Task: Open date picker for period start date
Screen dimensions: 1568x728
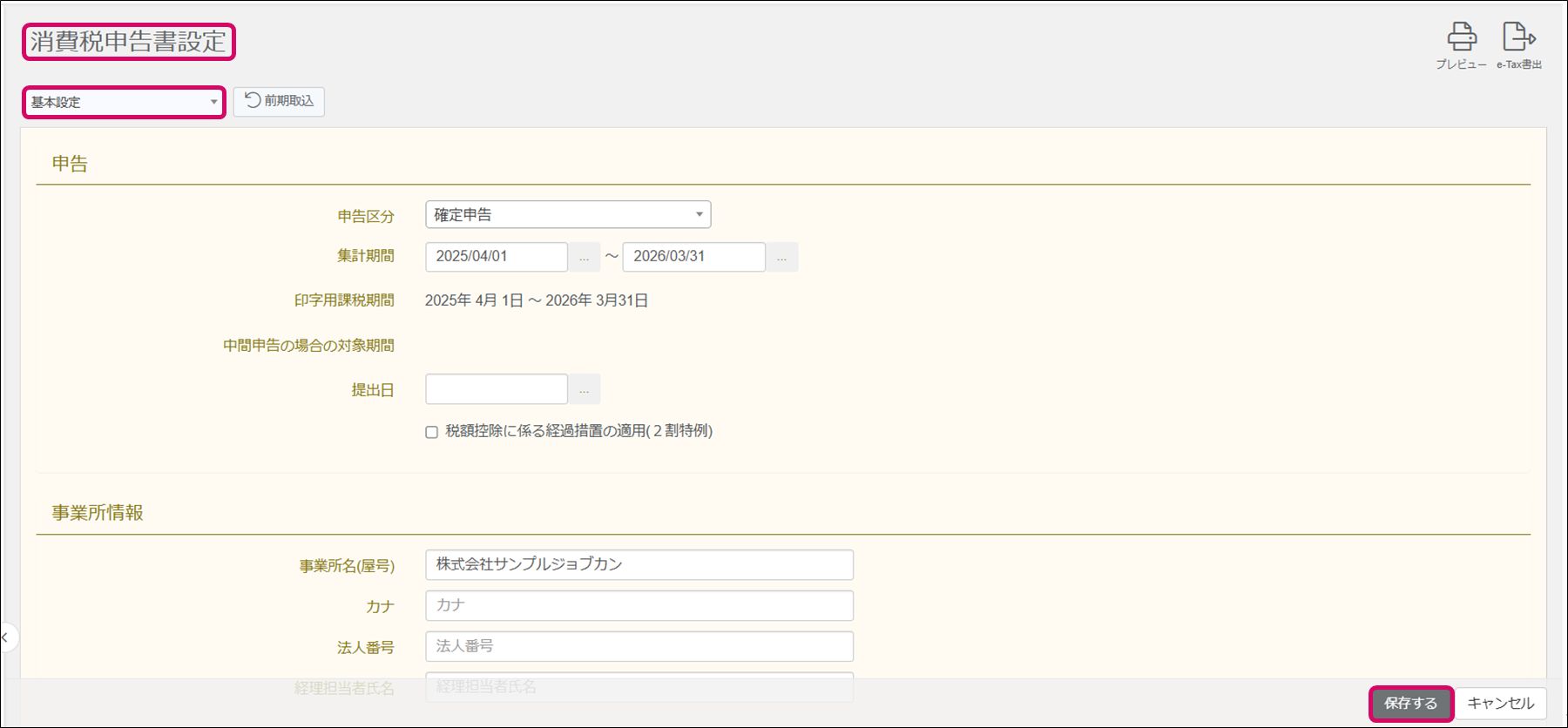Action: [585, 258]
